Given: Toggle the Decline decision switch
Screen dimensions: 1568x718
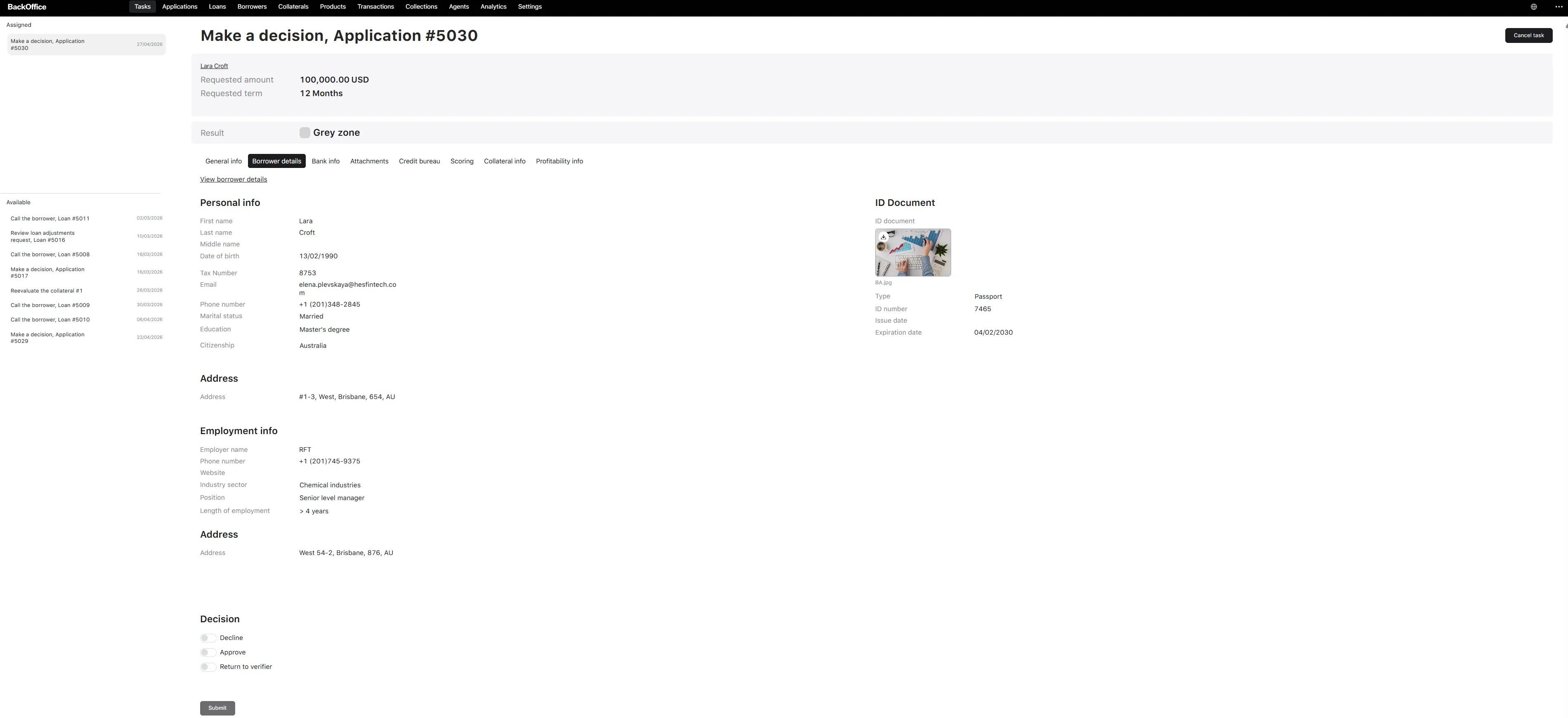Looking at the screenshot, I should pyautogui.click(x=208, y=638).
